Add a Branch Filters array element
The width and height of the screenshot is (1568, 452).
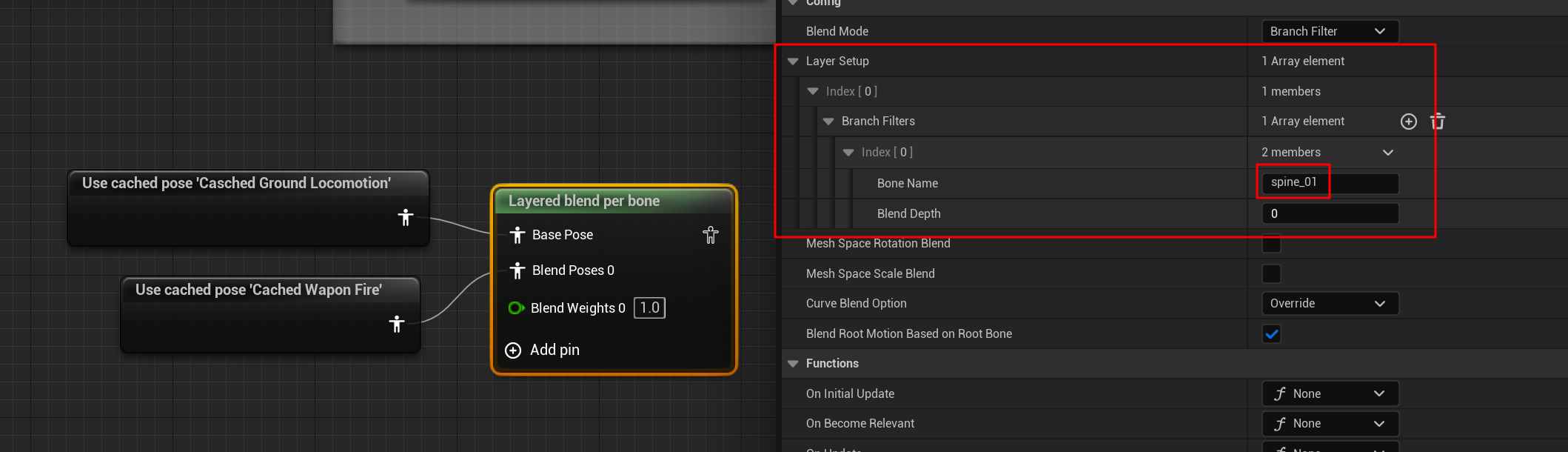coord(1408,122)
